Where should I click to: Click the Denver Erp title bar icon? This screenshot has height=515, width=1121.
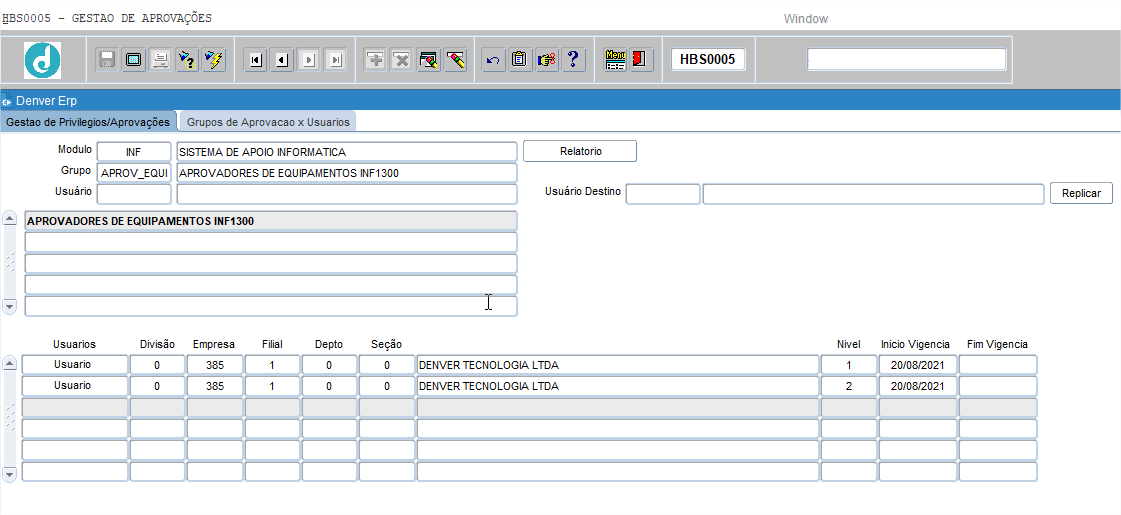tap(7, 101)
